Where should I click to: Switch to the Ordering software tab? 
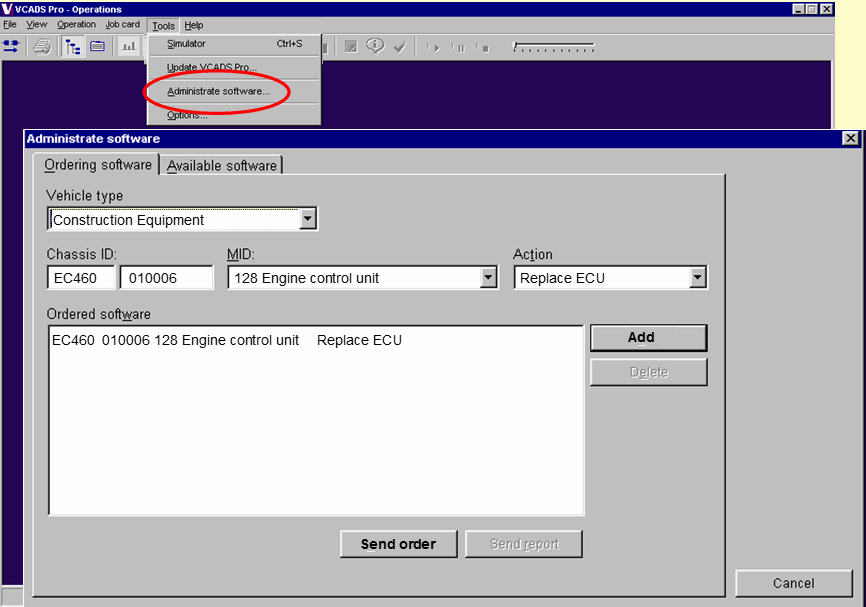(98, 165)
